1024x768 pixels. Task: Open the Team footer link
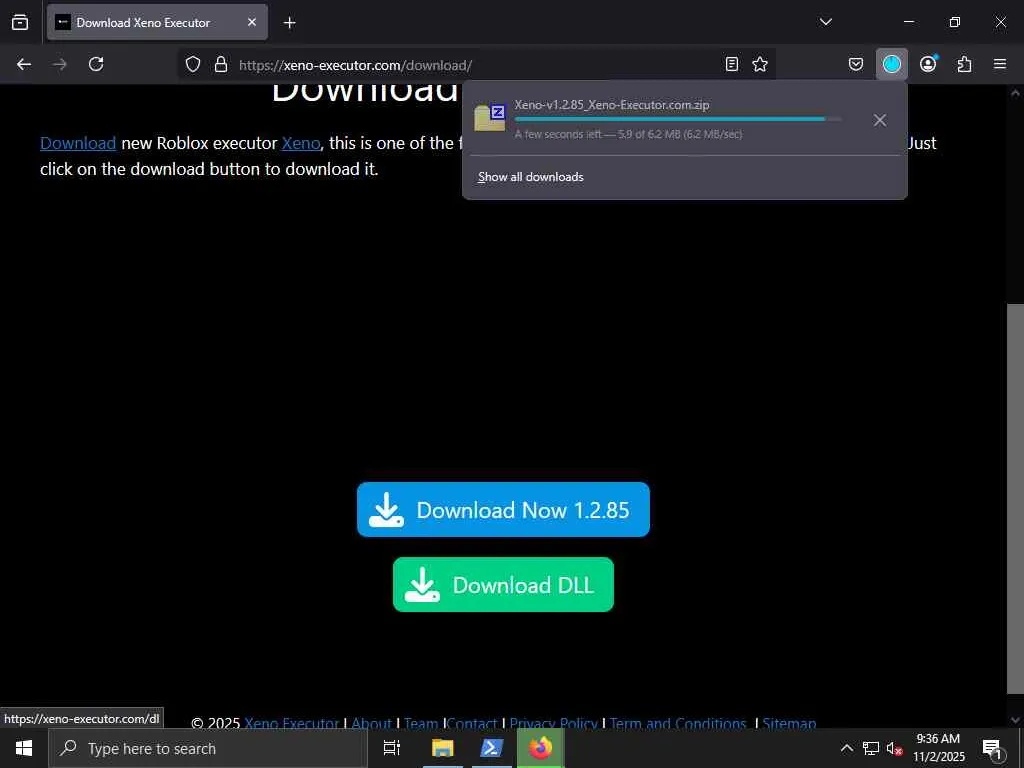[x=421, y=723]
